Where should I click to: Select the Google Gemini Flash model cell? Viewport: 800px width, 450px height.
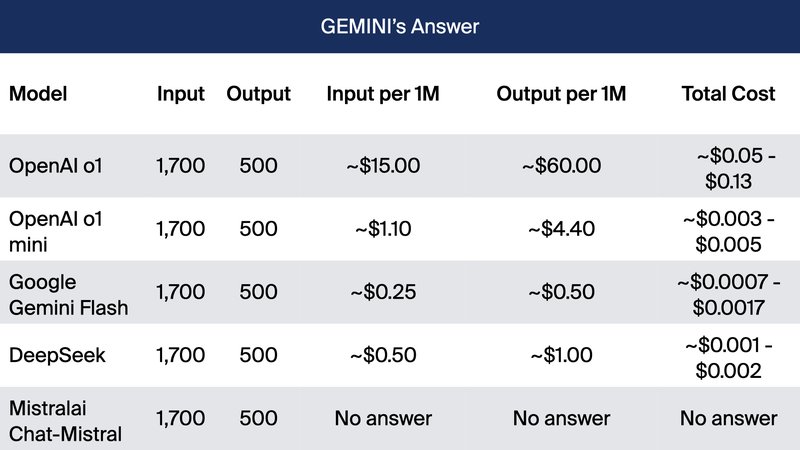(68, 293)
